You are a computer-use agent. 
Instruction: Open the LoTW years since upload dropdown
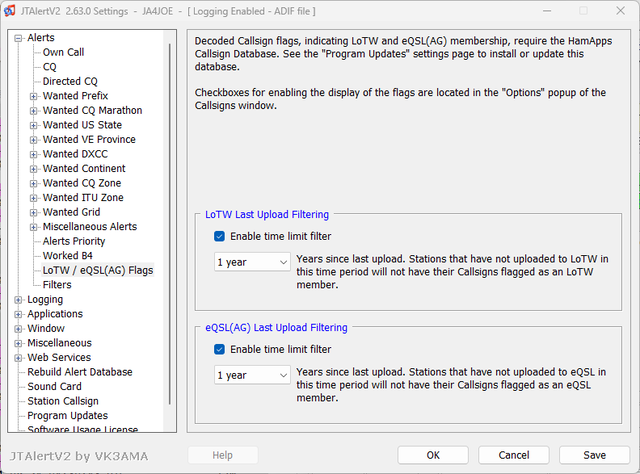click(x=253, y=262)
